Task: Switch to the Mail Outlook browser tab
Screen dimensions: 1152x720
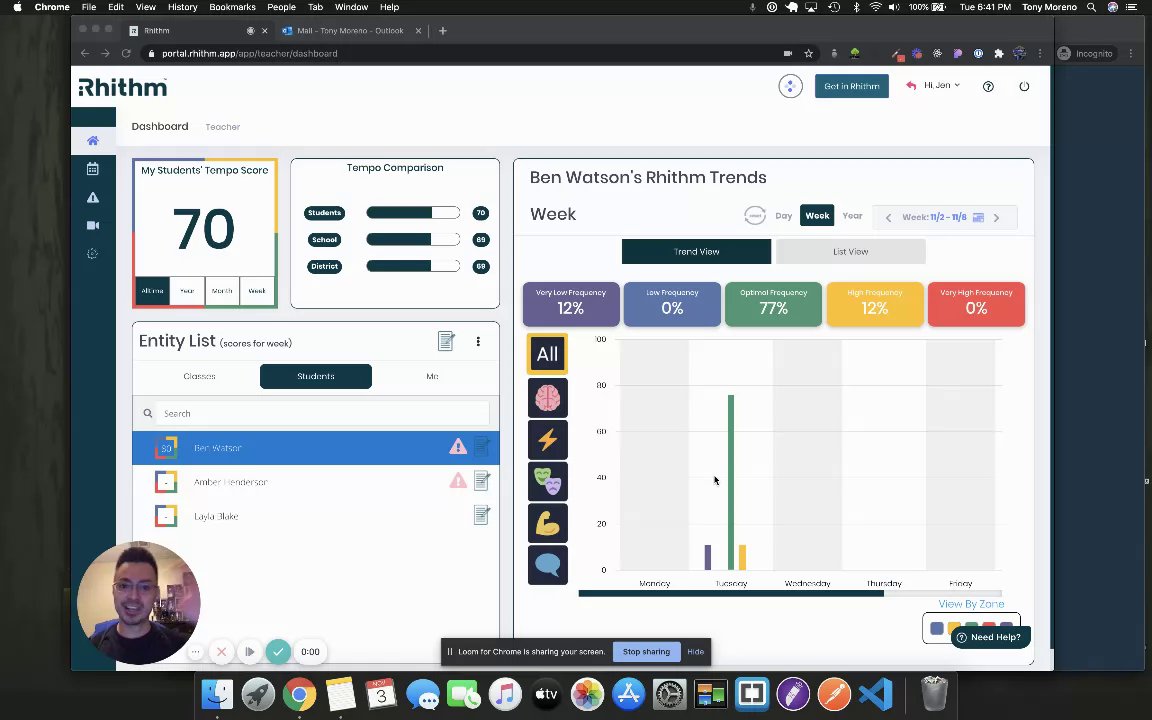Action: pyautogui.click(x=350, y=31)
